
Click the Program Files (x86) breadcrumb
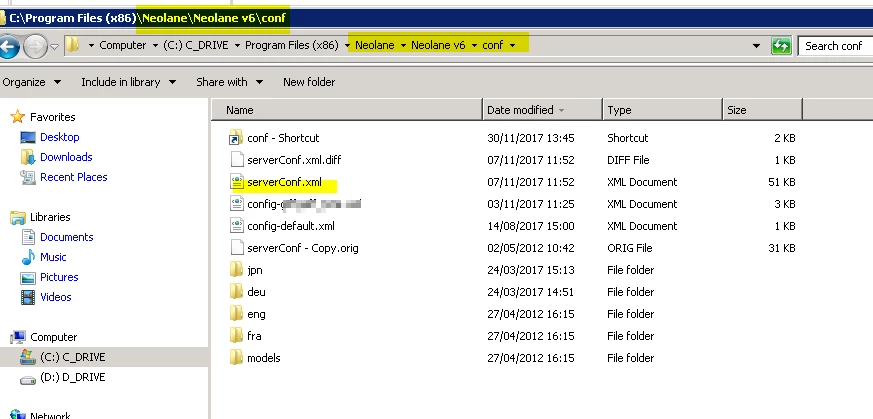click(x=292, y=45)
